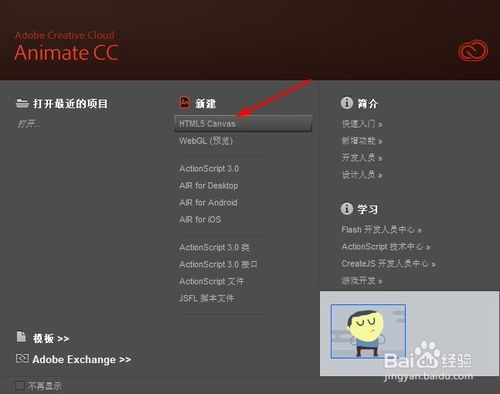The width and height of the screenshot is (500, 394).
Task: Click the open-folder icon beside 打开最近的项目
Action: point(22,103)
